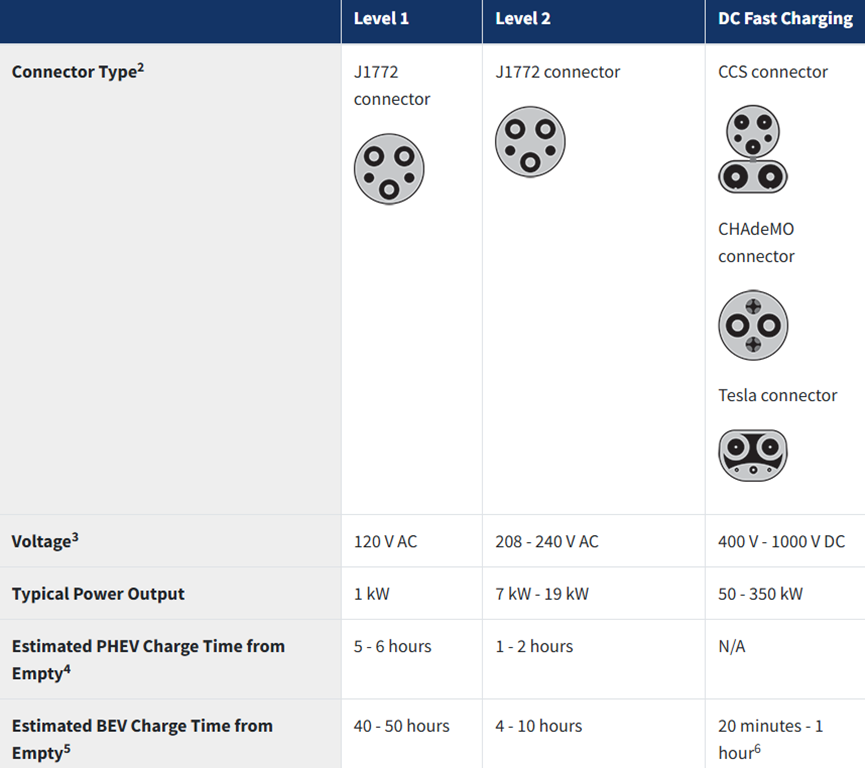Open footnote 4 after PHEV Charge Time
Screen dimensions: 865x768
(x=66, y=669)
